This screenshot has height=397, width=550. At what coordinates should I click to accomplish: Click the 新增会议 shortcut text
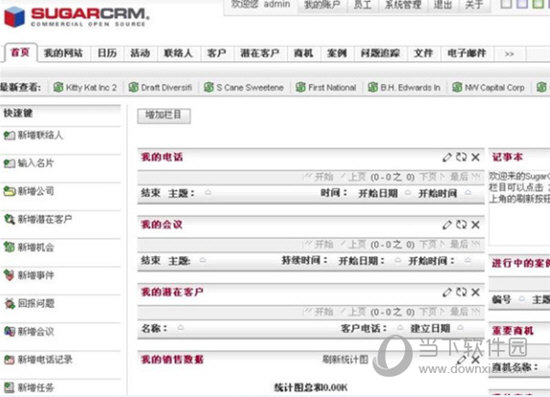[36, 331]
